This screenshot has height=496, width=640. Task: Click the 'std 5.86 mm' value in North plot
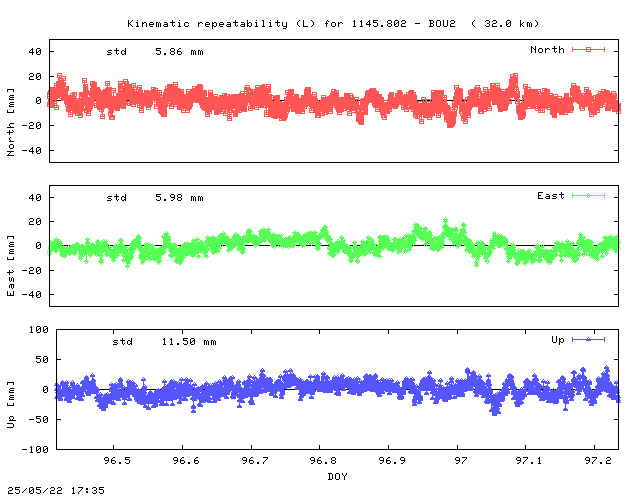(x=155, y=52)
